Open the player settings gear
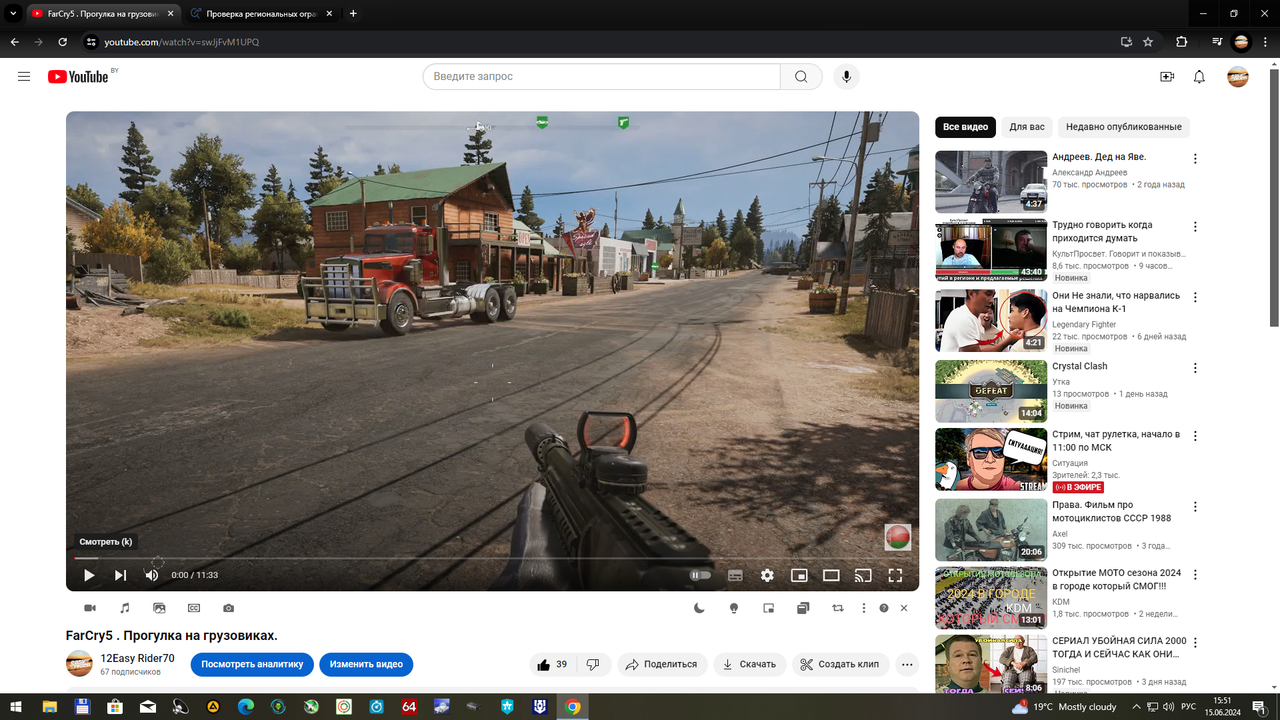 (767, 575)
